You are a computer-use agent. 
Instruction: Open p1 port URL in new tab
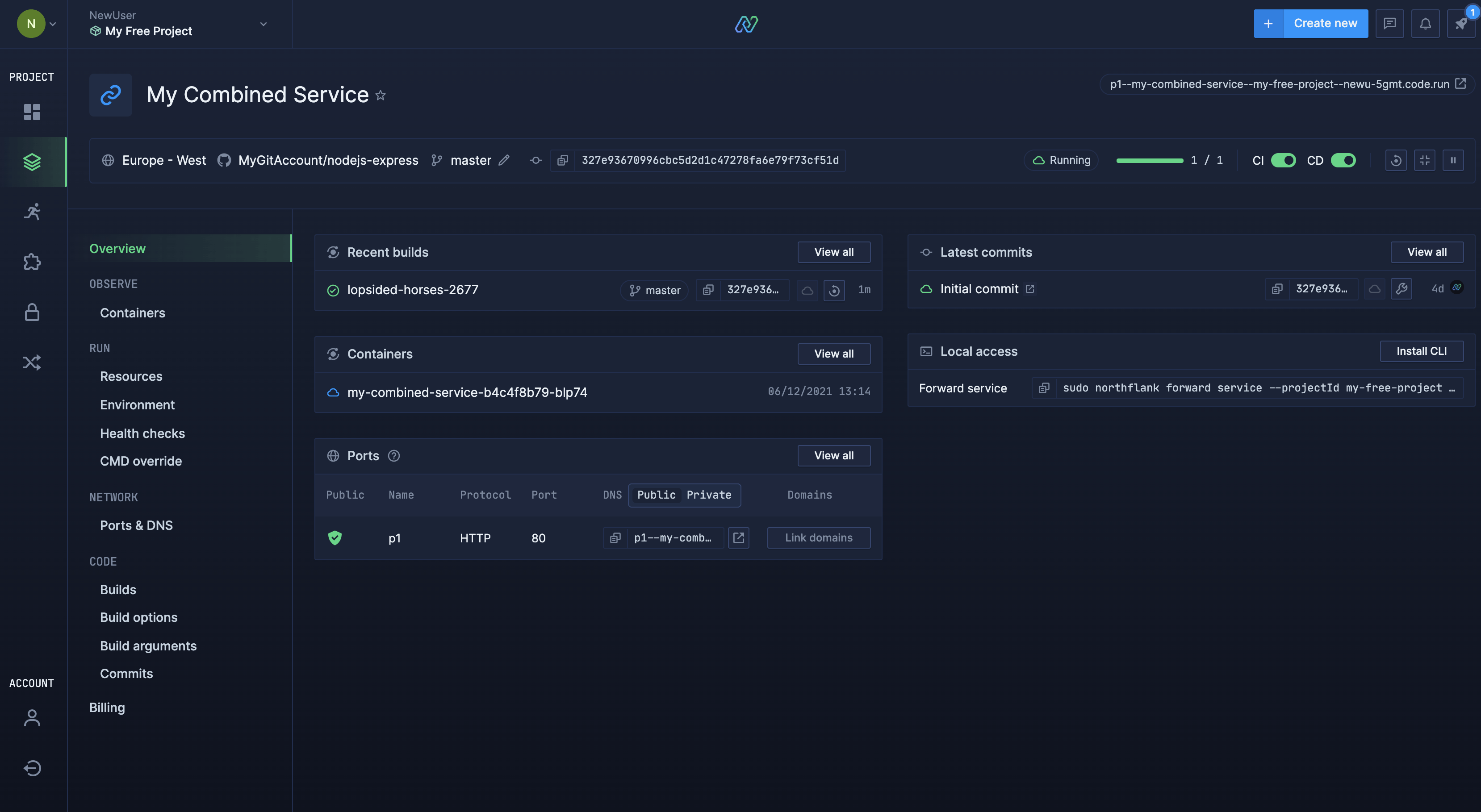click(738, 538)
